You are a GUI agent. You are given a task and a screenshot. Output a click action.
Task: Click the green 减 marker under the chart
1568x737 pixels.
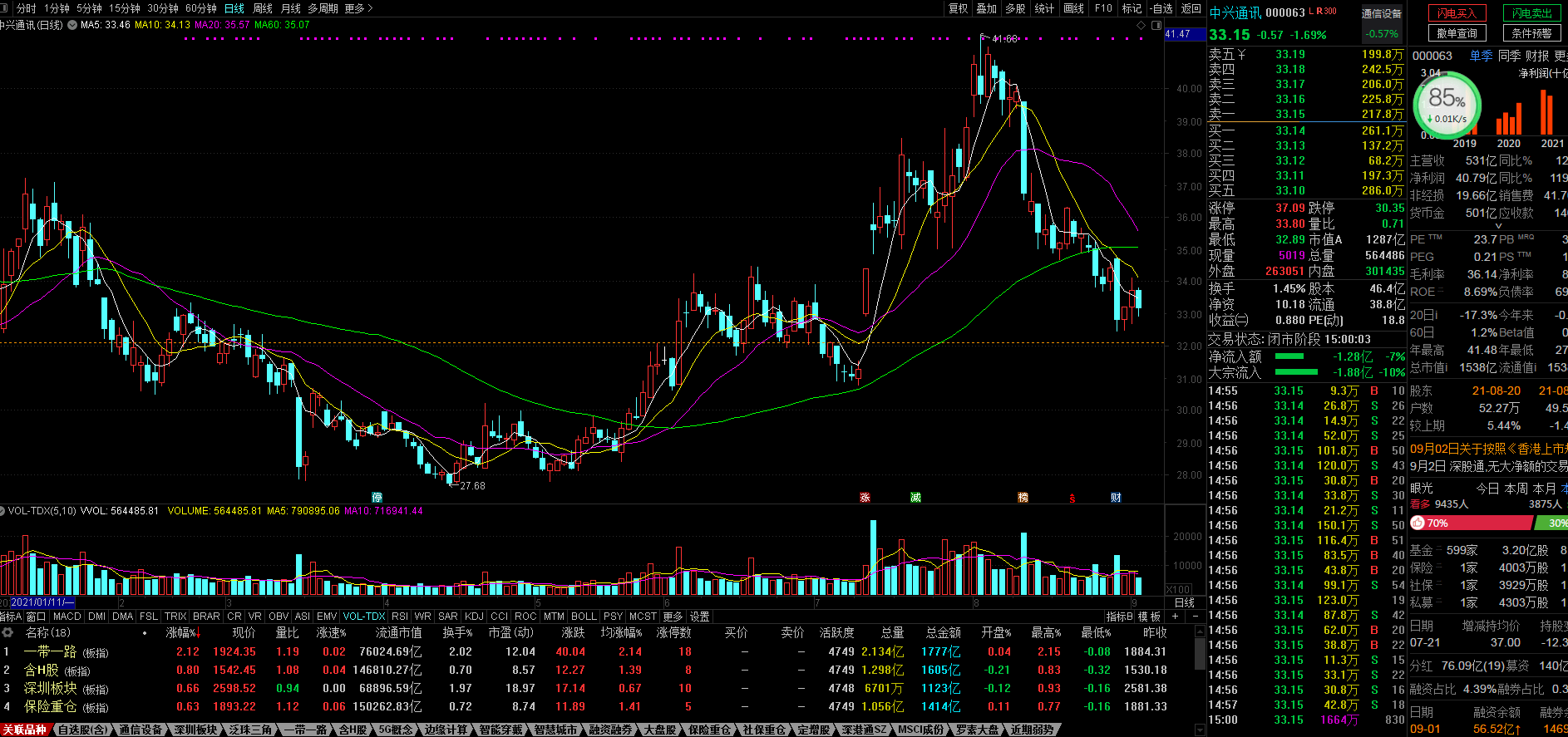coord(915,498)
